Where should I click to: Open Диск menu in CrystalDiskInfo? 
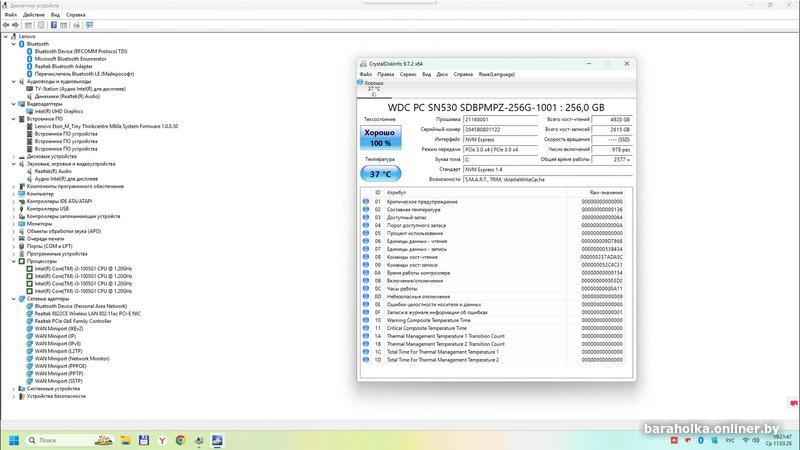[x=442, y=74]
